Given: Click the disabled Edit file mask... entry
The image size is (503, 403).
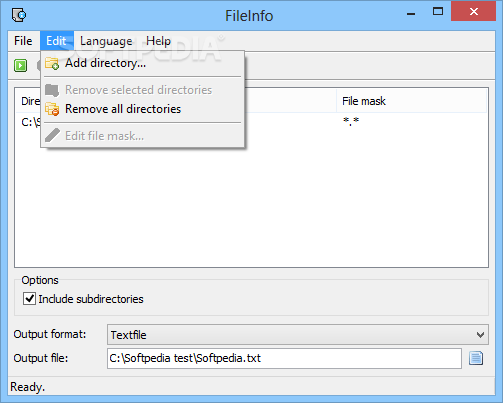Looking at the screenshot, I should [143, 136].
